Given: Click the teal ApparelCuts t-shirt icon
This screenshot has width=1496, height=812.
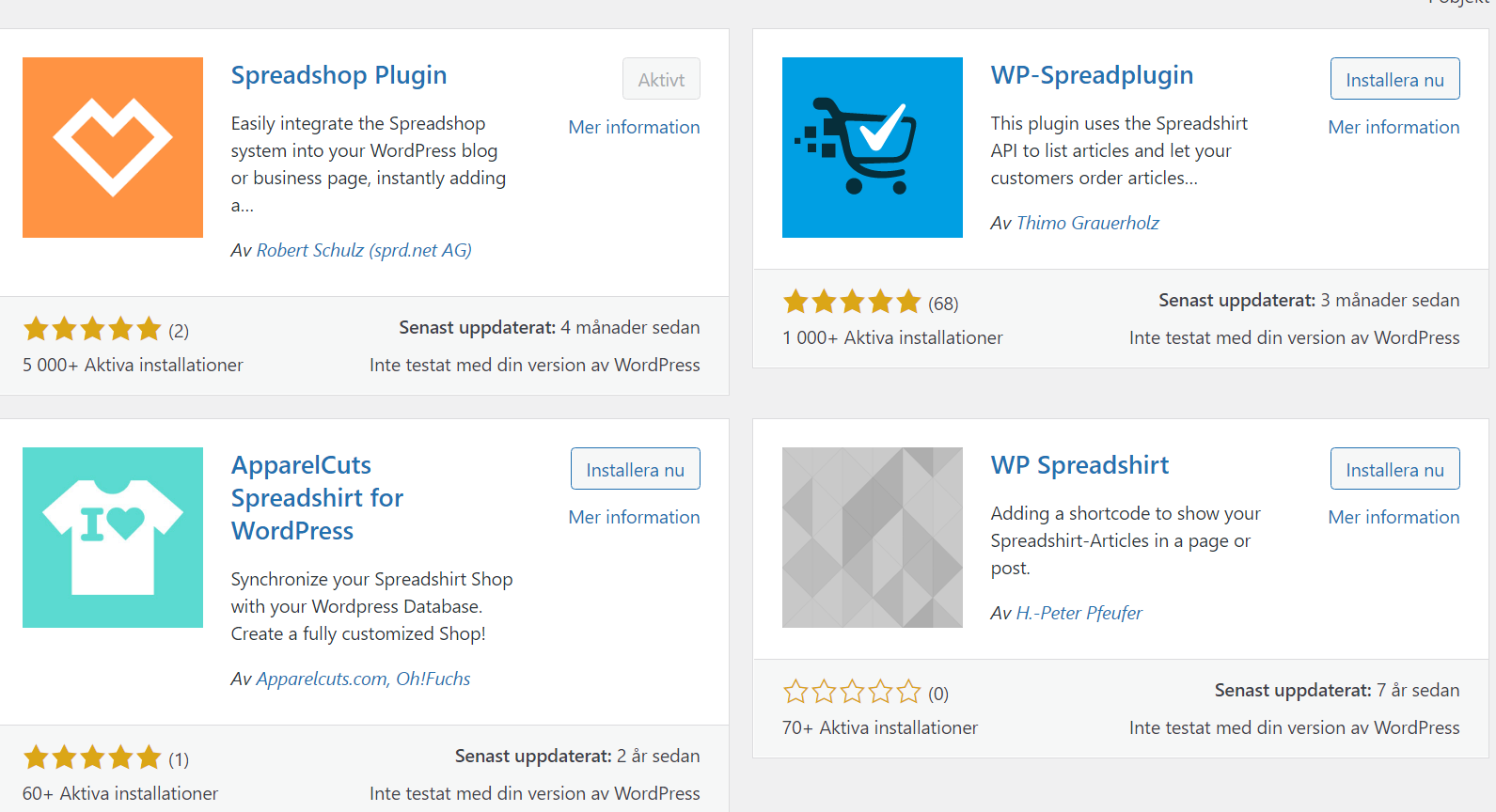Looking at the screenshot, I should click(113, 538).
